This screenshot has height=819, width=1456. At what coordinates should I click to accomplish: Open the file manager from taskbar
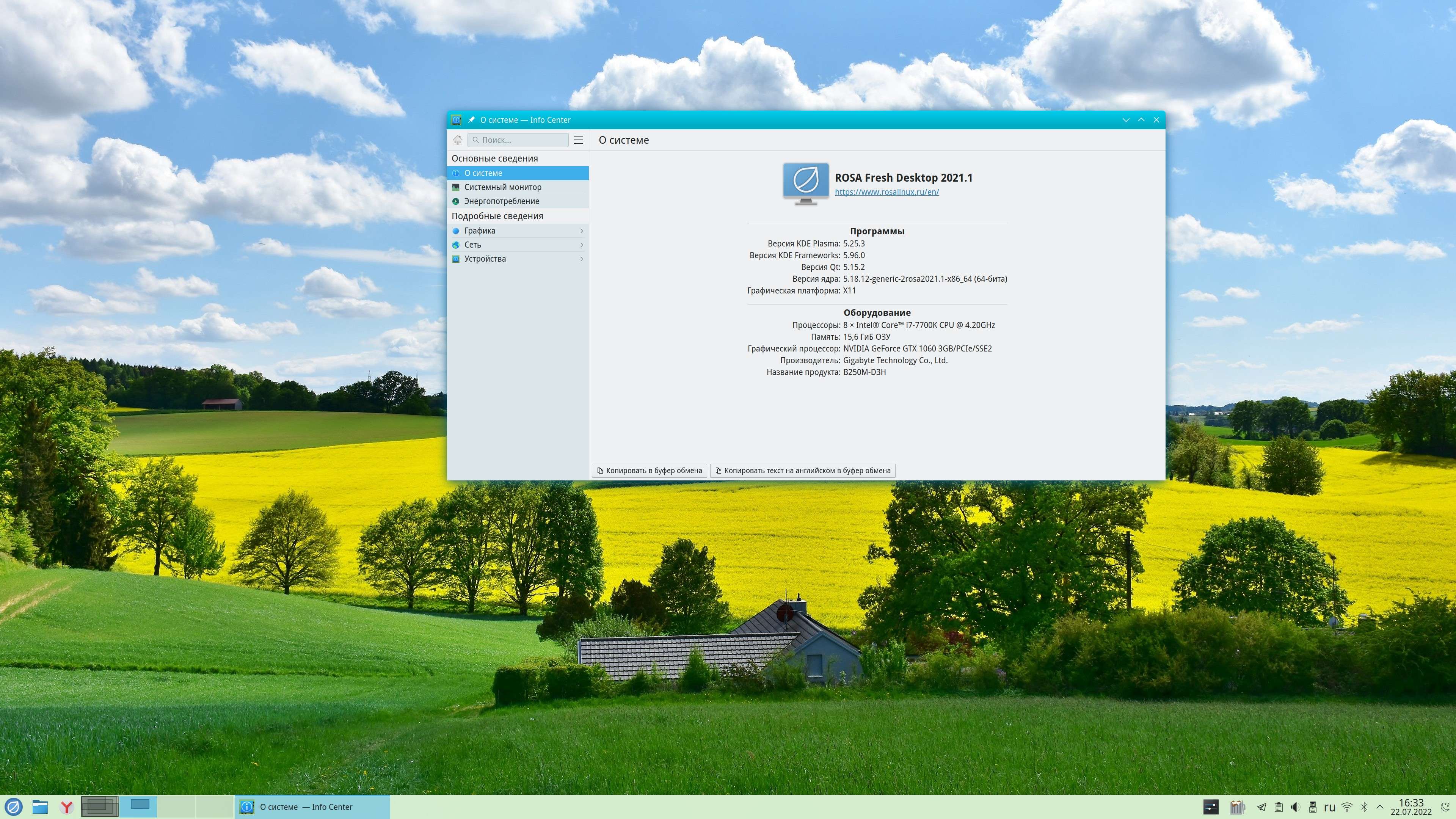[40, 806]
